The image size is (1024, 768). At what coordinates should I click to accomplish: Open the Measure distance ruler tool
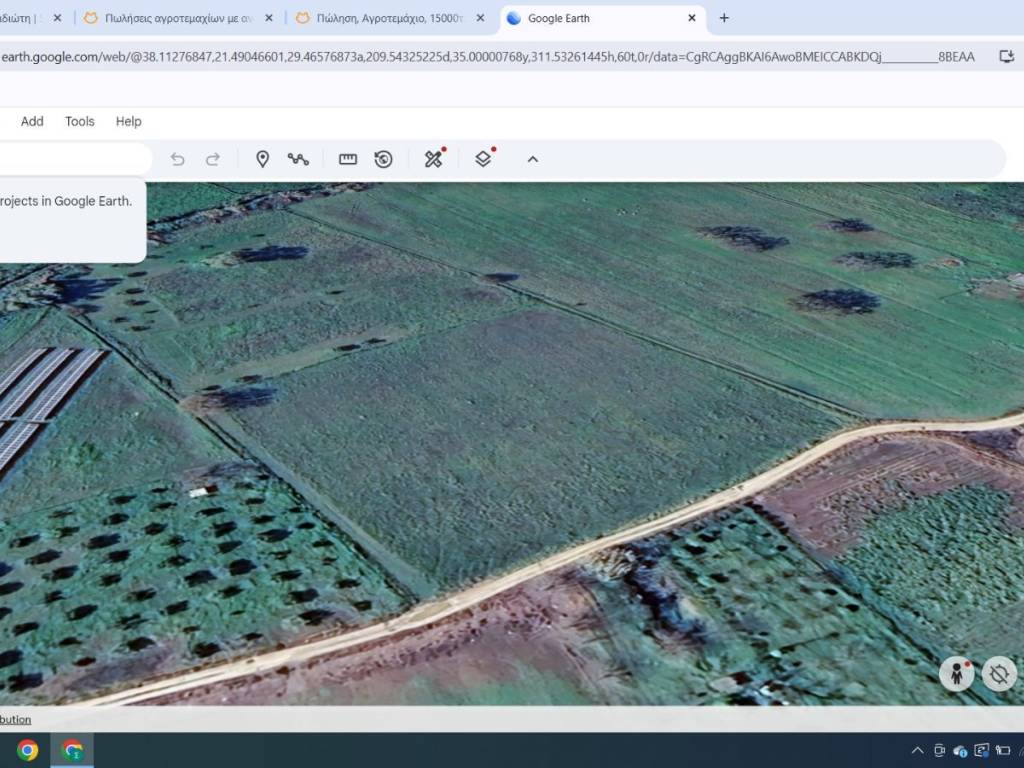tap(348, 159)
